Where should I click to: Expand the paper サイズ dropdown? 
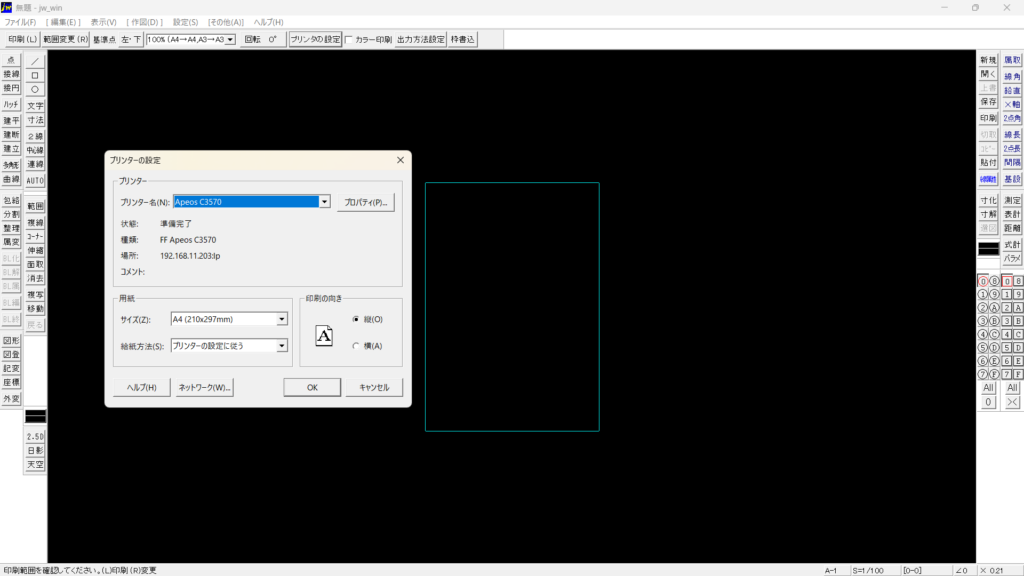(281, 319)
